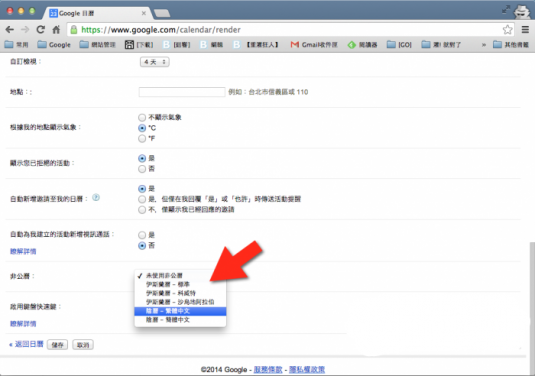
Task: Click the [回響] bookmark
Action: point(176,45)
